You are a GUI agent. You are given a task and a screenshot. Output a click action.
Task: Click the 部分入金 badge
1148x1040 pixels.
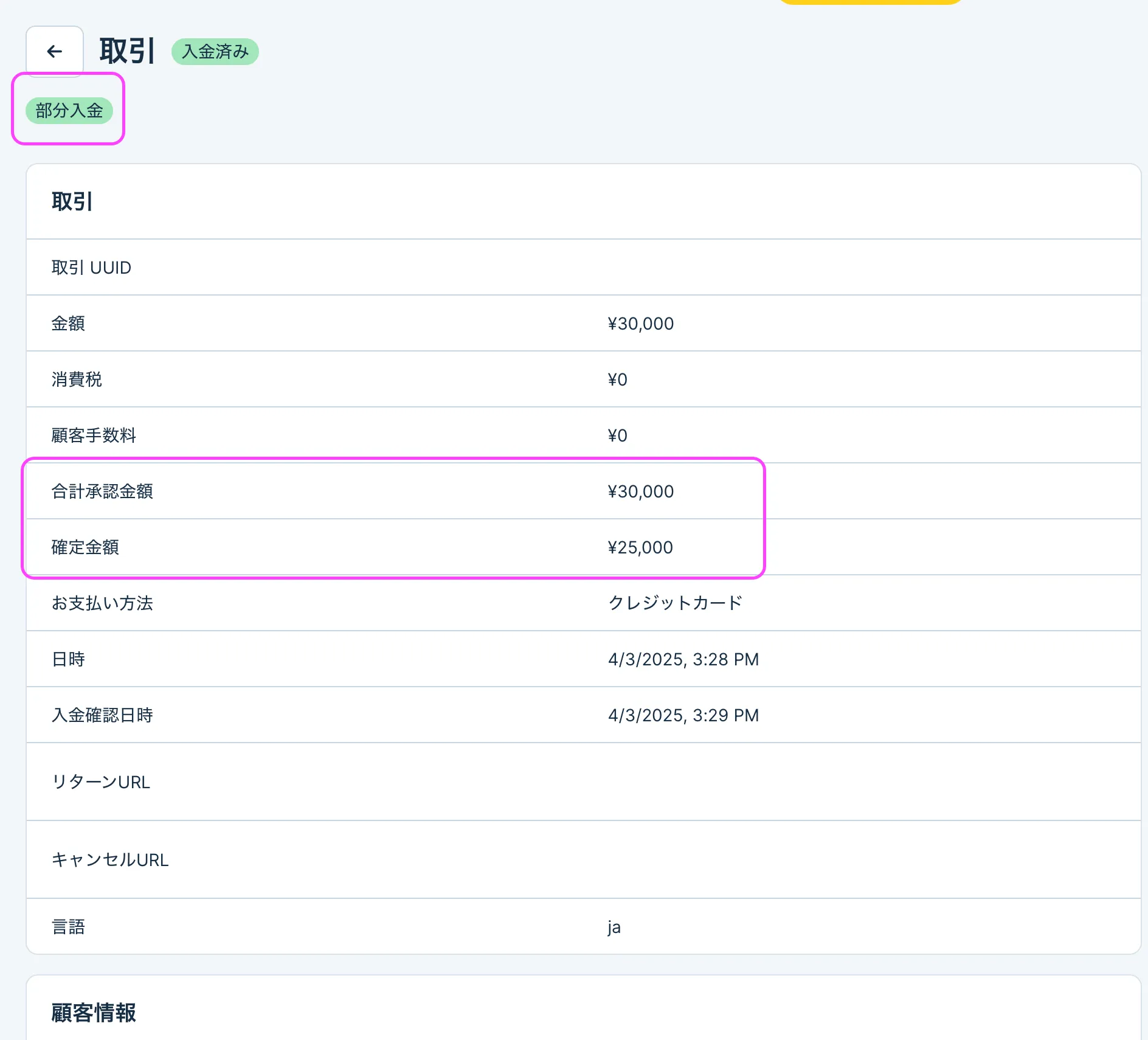coord(69,111)
